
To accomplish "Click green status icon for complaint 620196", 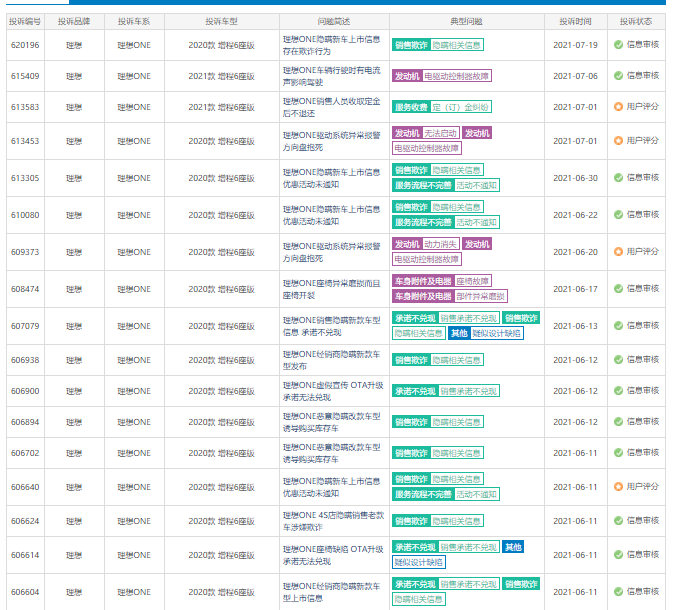I will 618,45.
